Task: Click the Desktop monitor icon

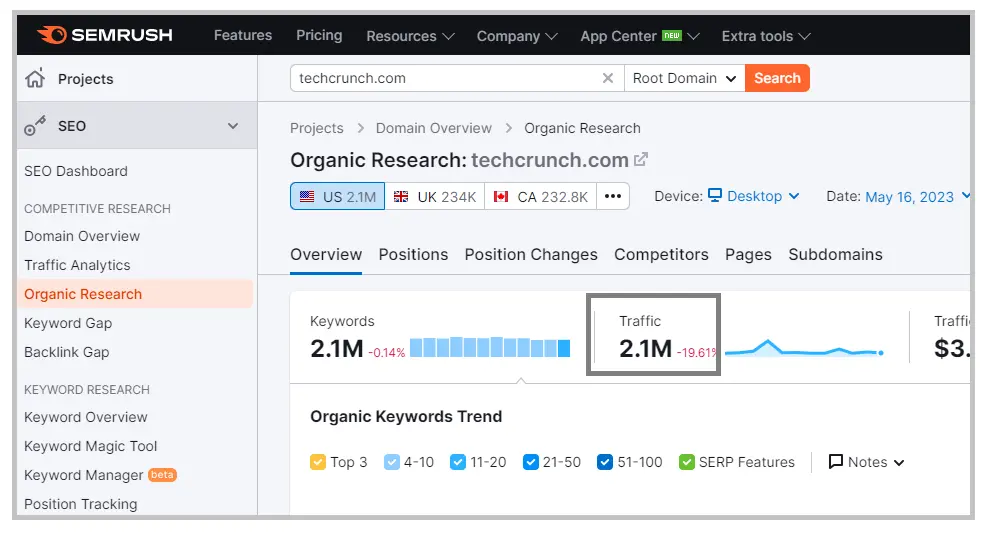Action: 714,196
